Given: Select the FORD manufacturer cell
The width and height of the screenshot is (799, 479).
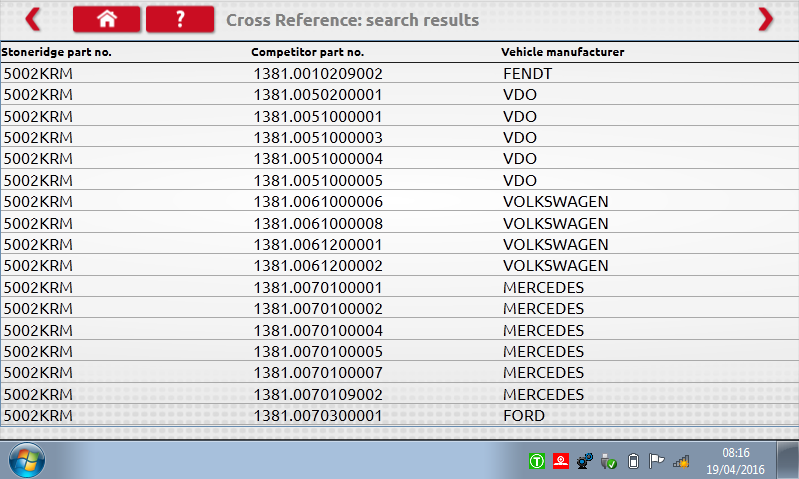Looking at the screenshot, I should point(524,416).
